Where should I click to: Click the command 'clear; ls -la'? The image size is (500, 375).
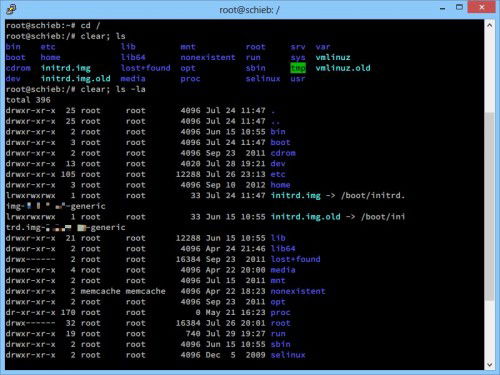click(113, 89)
